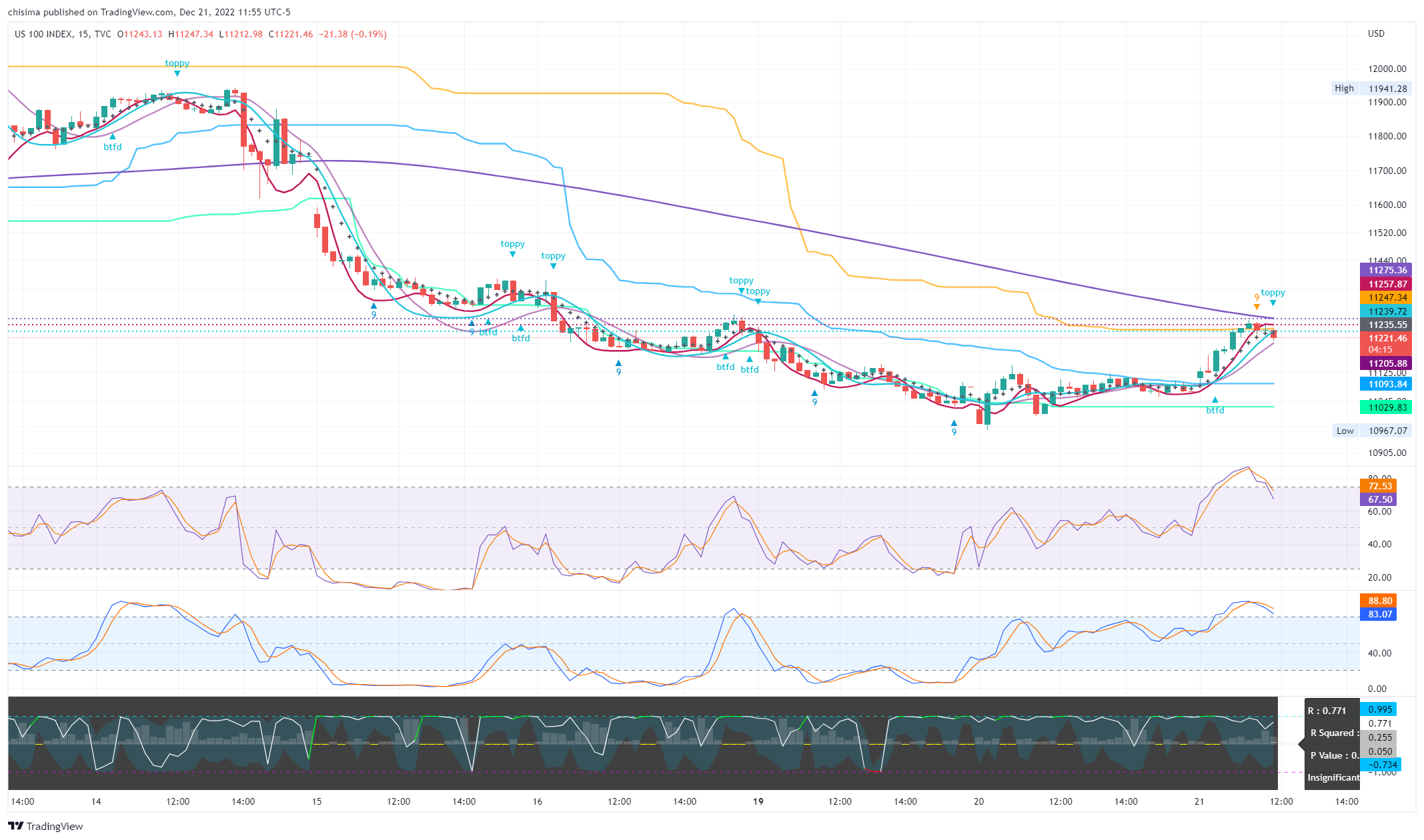This screenshot has width=1424, height=840.
Task: Click the RSI value label 72.53
Action: click(x=1379, y=486)
